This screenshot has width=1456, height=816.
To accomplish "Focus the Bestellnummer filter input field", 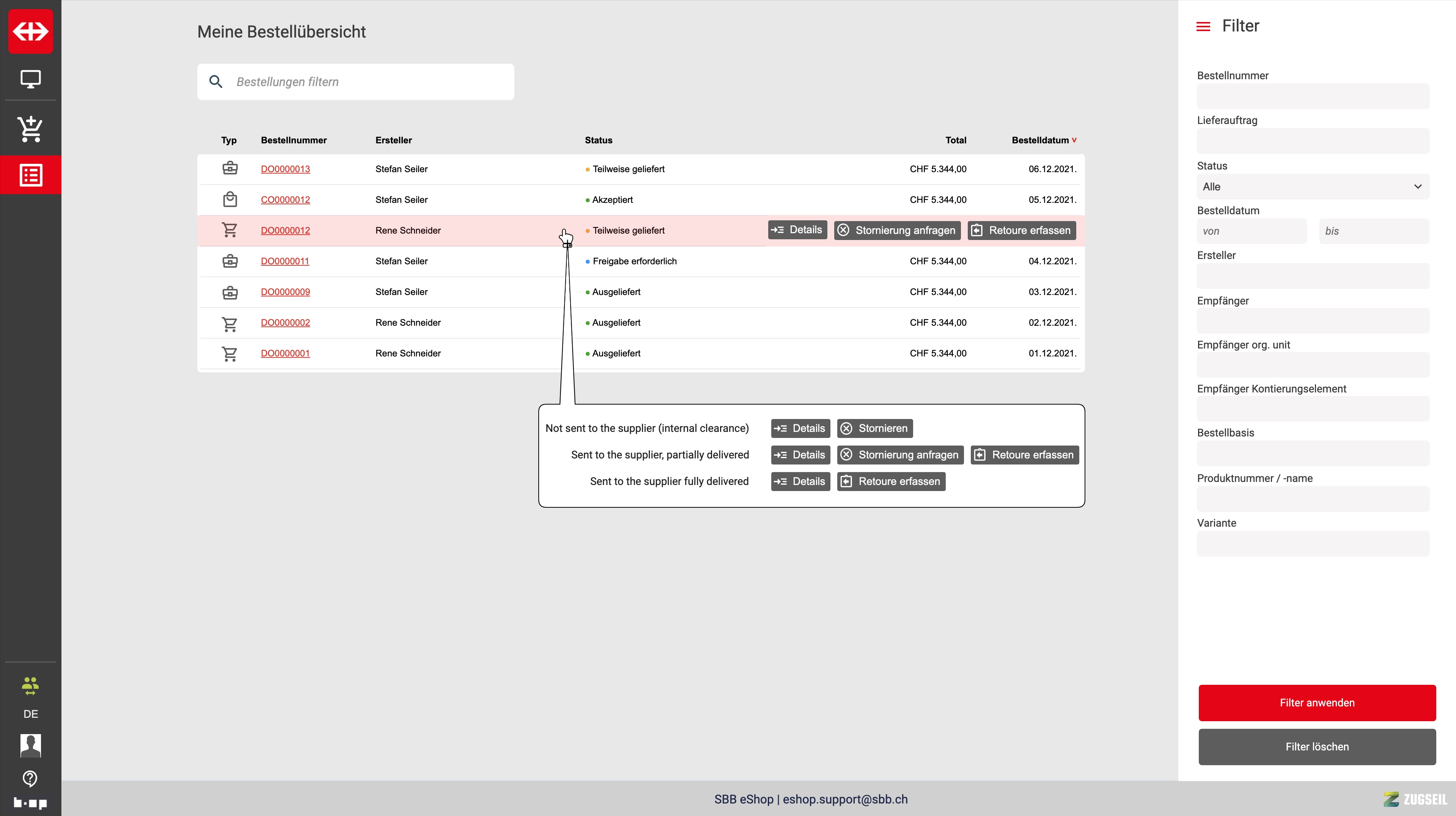I will click(x=1313, y=97).
